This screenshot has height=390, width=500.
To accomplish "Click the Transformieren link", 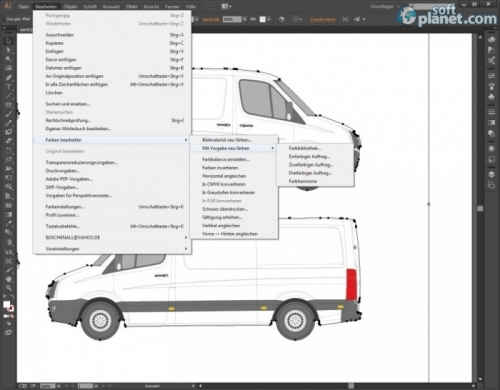I will point(323,19).
